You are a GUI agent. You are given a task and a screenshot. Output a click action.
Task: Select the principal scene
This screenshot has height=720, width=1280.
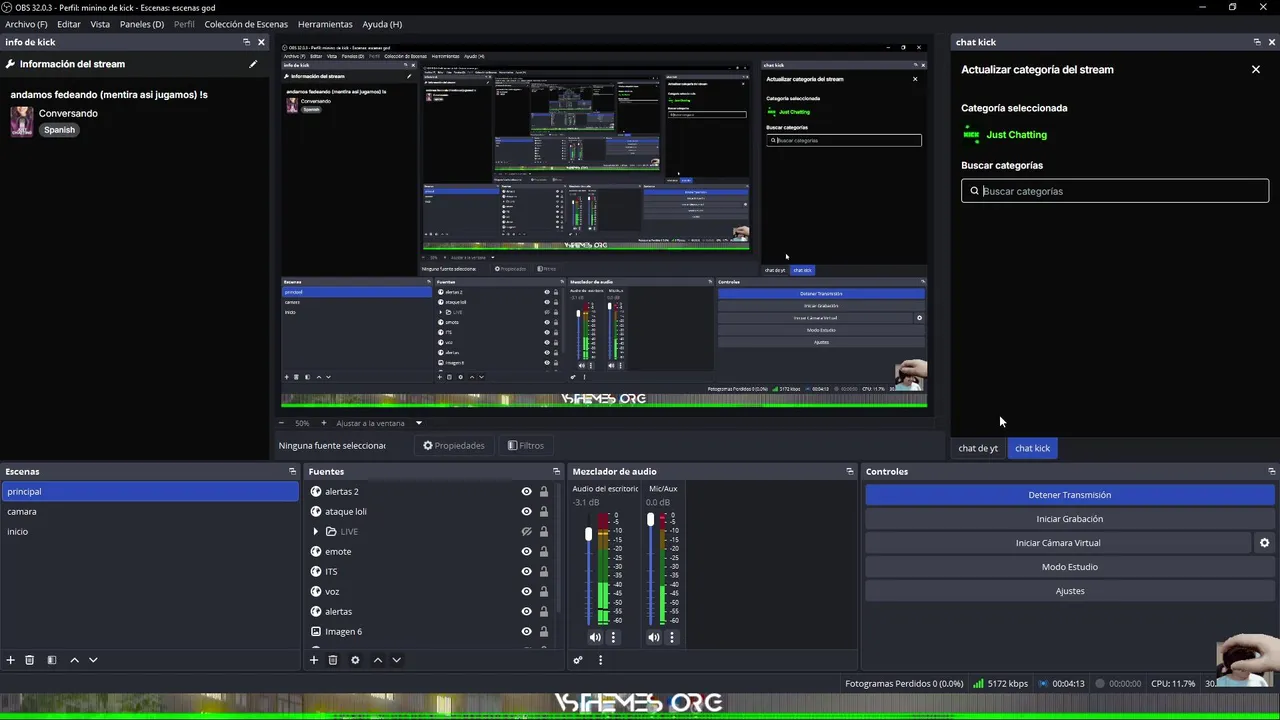150,491
